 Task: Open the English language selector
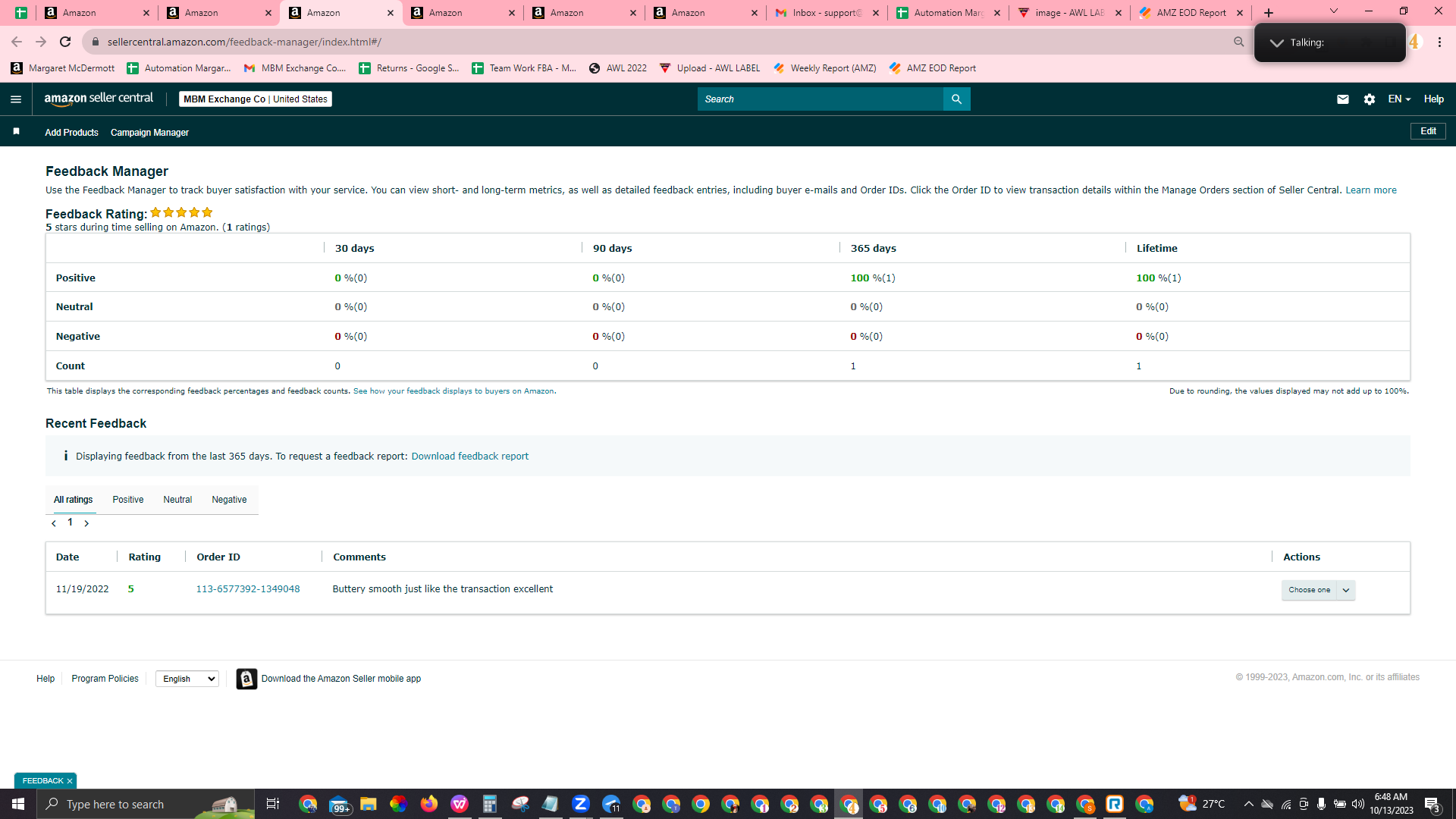(x=187, y=679)
